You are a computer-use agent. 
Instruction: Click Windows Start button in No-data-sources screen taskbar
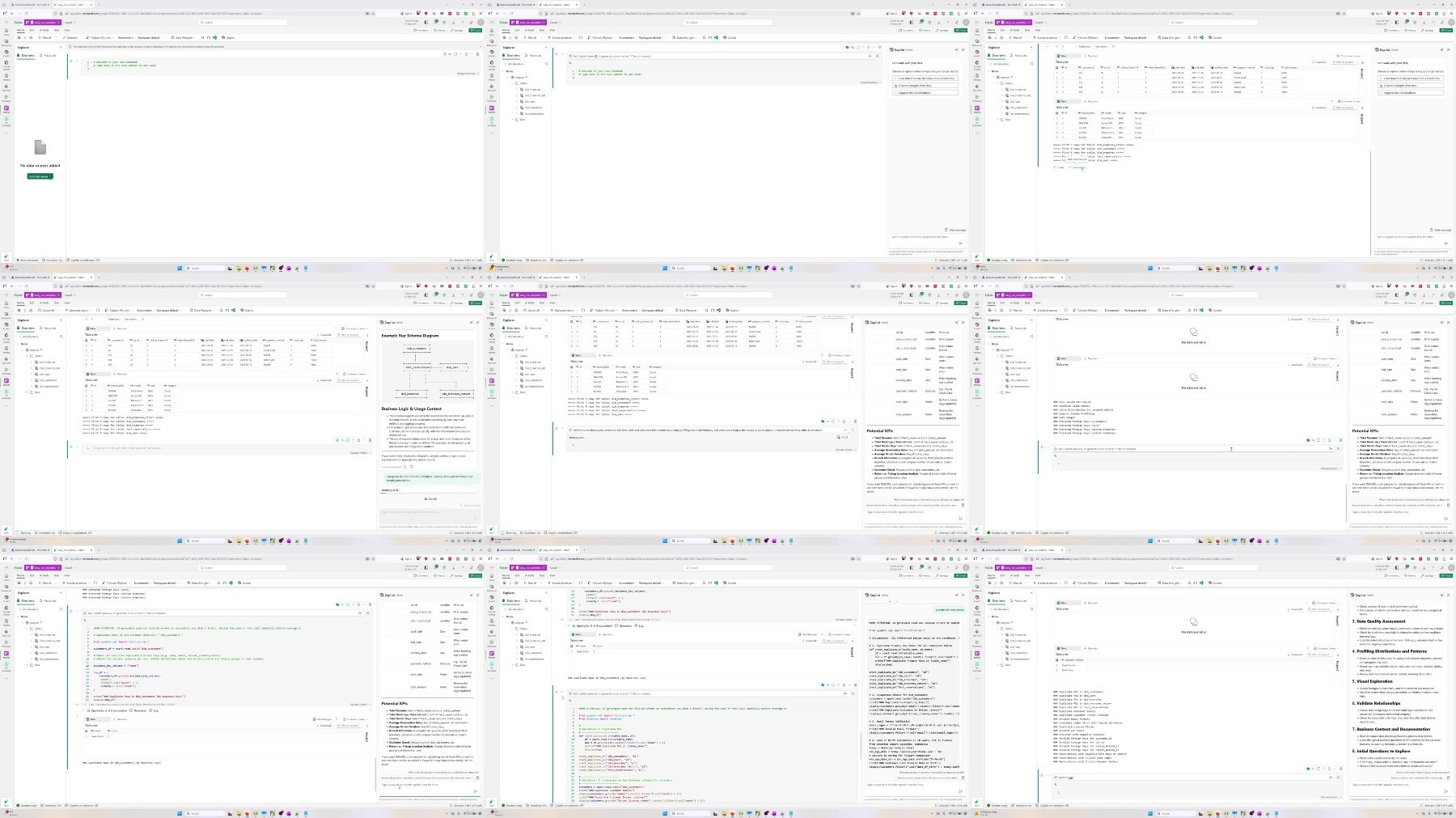(180, 268)
